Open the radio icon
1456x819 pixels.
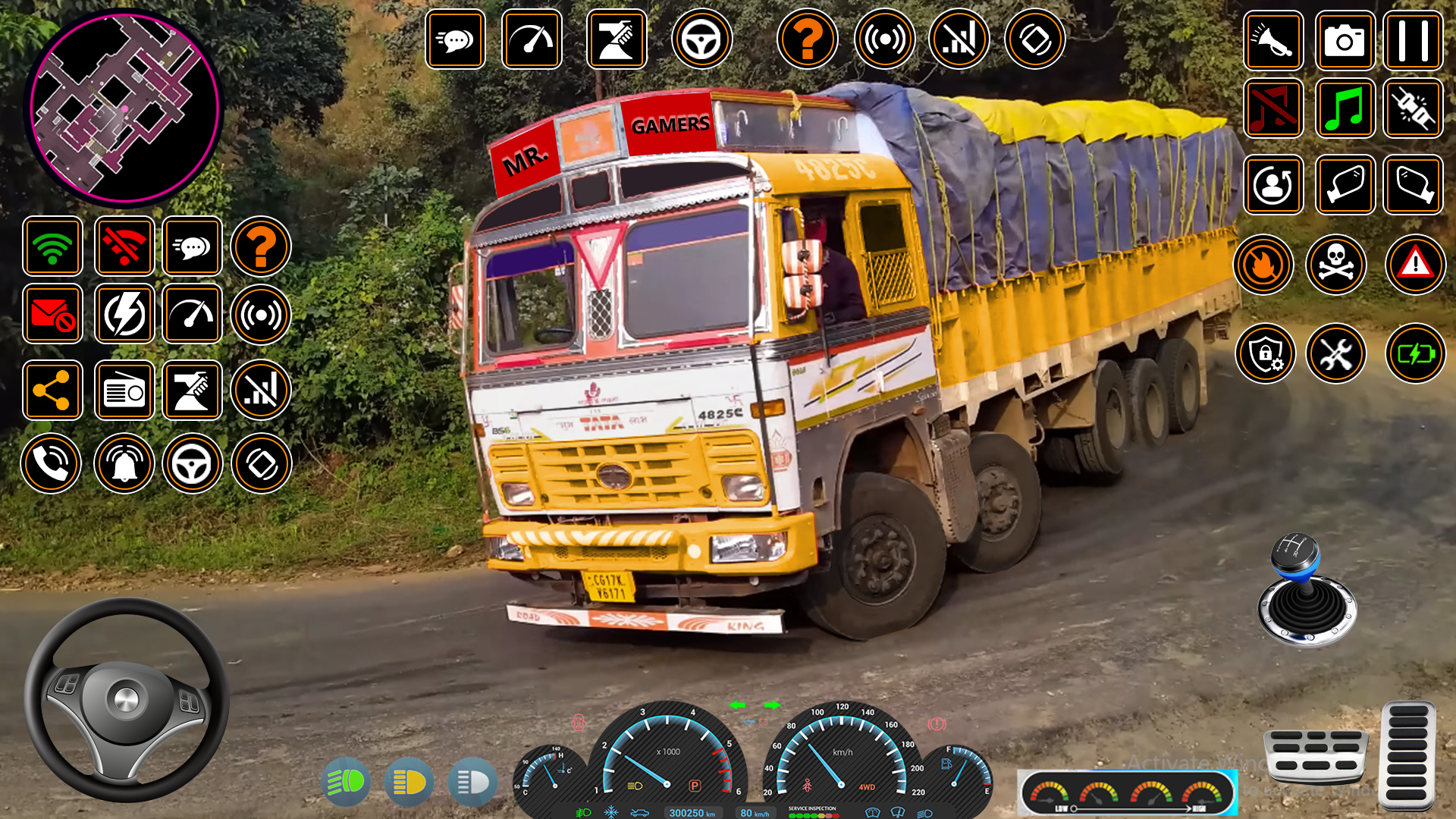pos(124,391)
